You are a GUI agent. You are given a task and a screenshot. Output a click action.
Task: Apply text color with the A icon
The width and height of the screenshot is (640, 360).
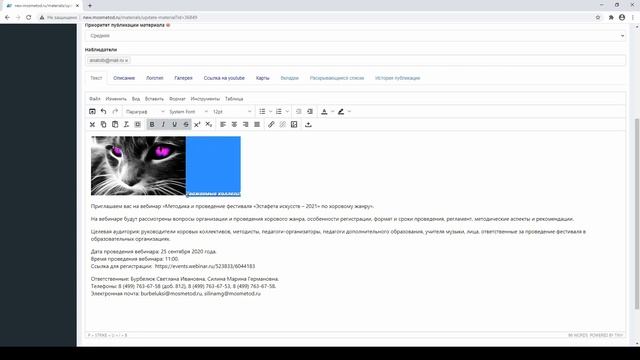[x=324, y=111]
